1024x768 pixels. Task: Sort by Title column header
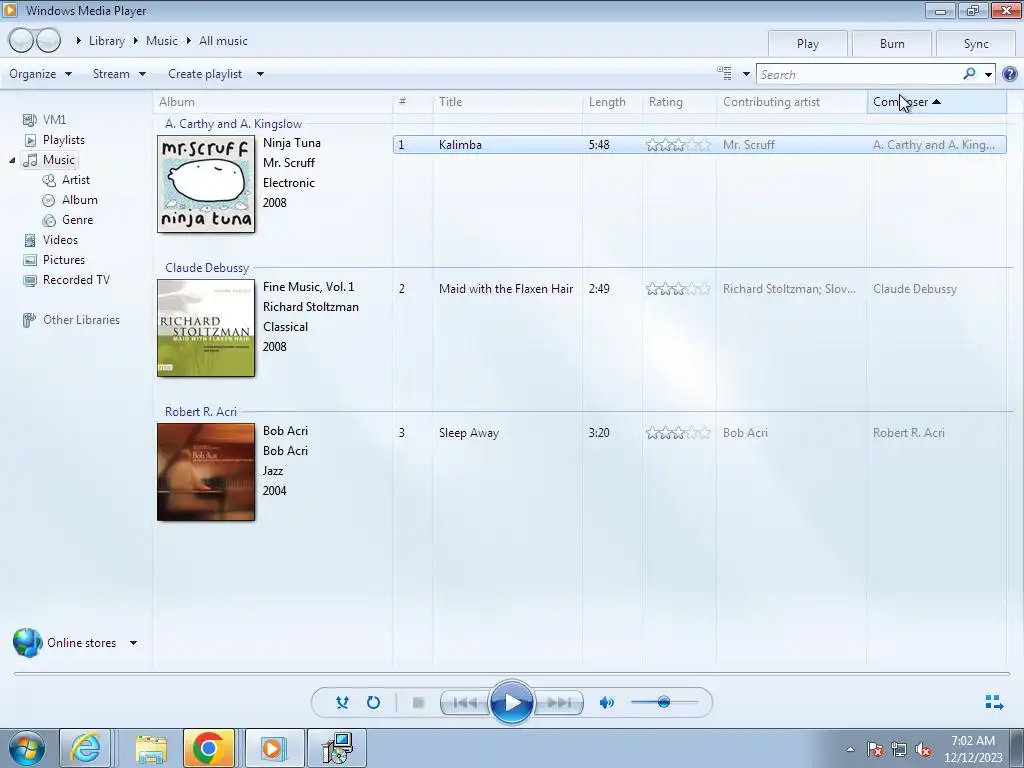pyautogui.click(x=507, y=102)
